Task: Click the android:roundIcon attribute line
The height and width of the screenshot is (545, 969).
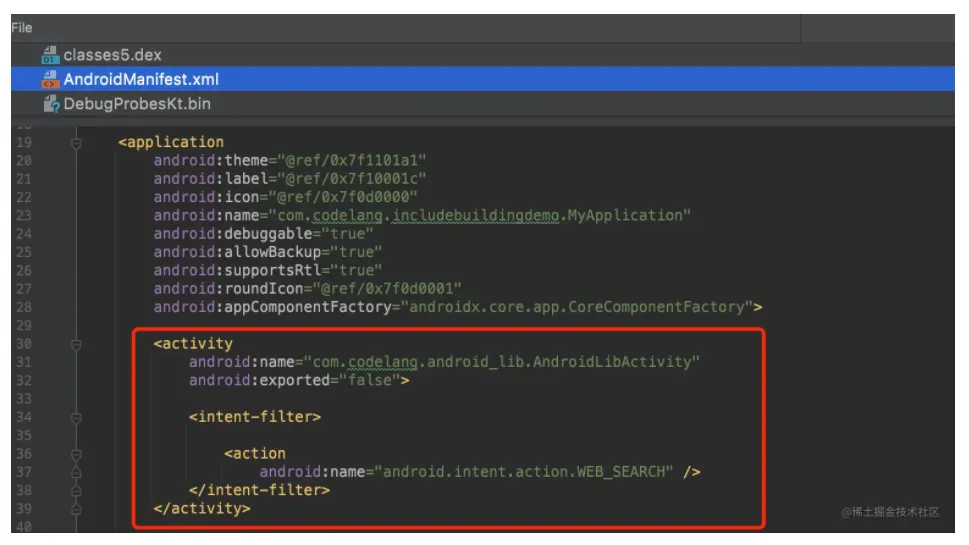Action: pyautogui.click(x=308, y=289)
